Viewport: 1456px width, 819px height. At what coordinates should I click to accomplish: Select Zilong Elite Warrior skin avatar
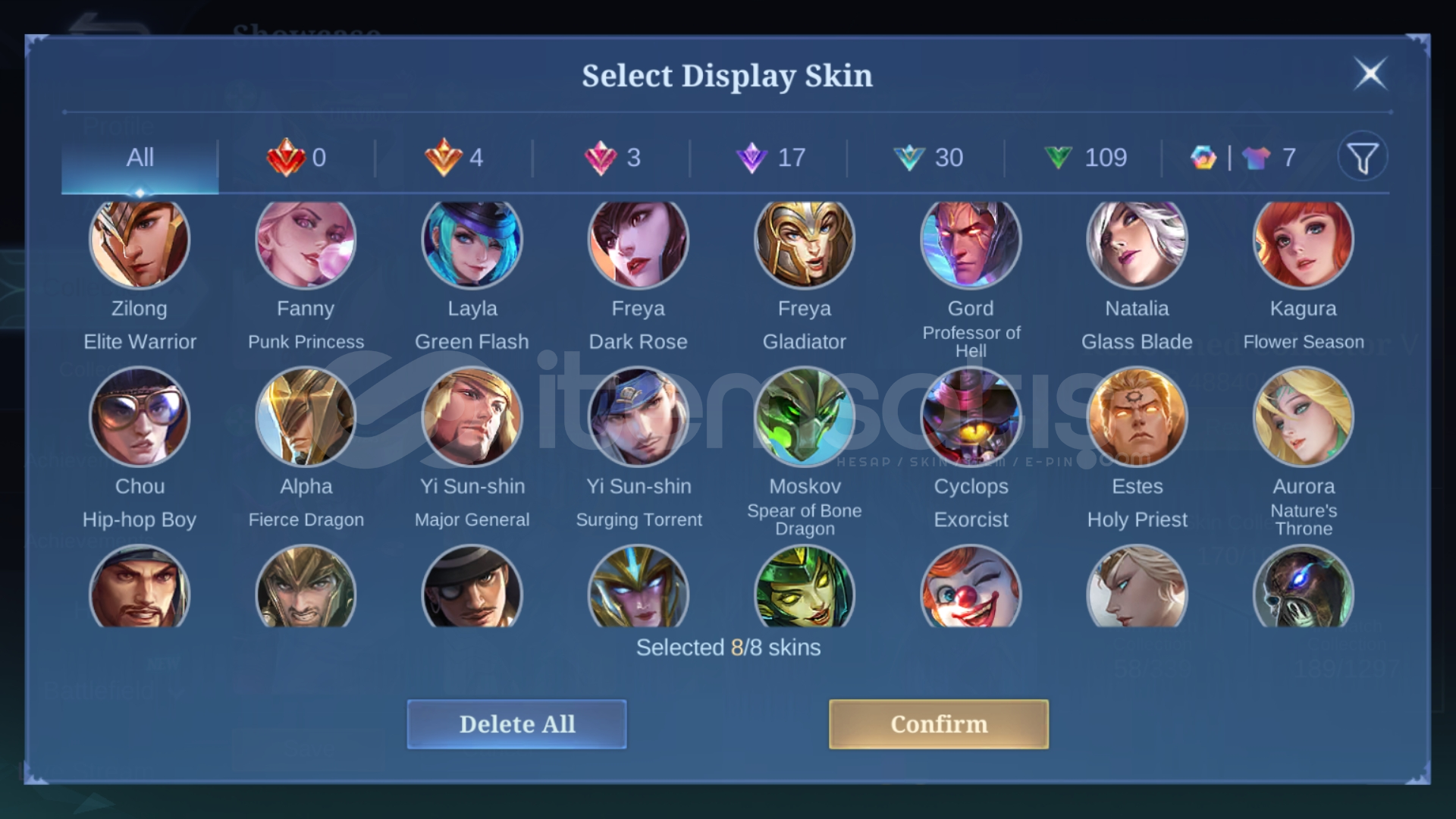(x=140, y=241)
